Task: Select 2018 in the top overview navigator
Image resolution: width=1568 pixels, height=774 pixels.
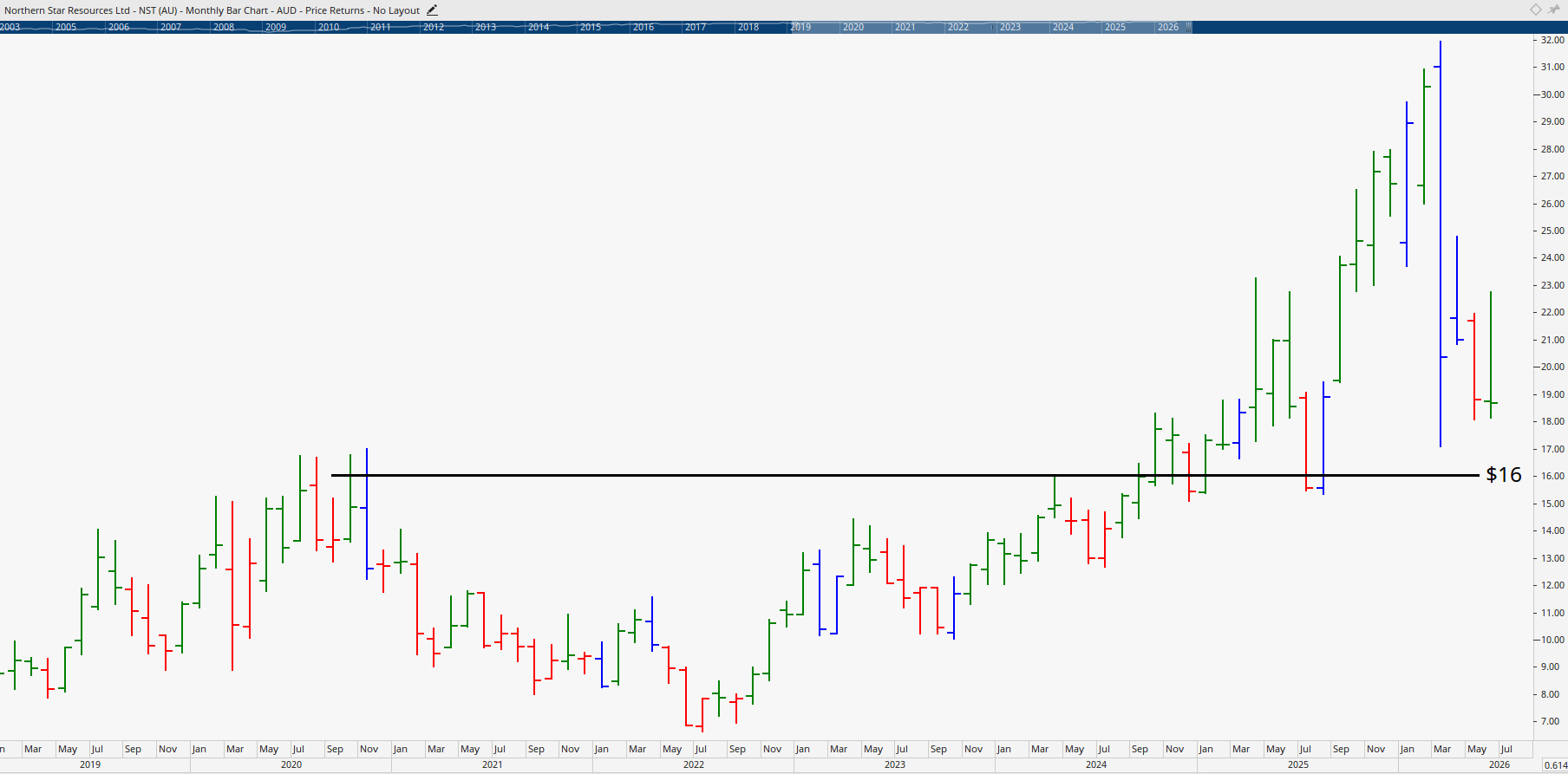Action: 748,27
